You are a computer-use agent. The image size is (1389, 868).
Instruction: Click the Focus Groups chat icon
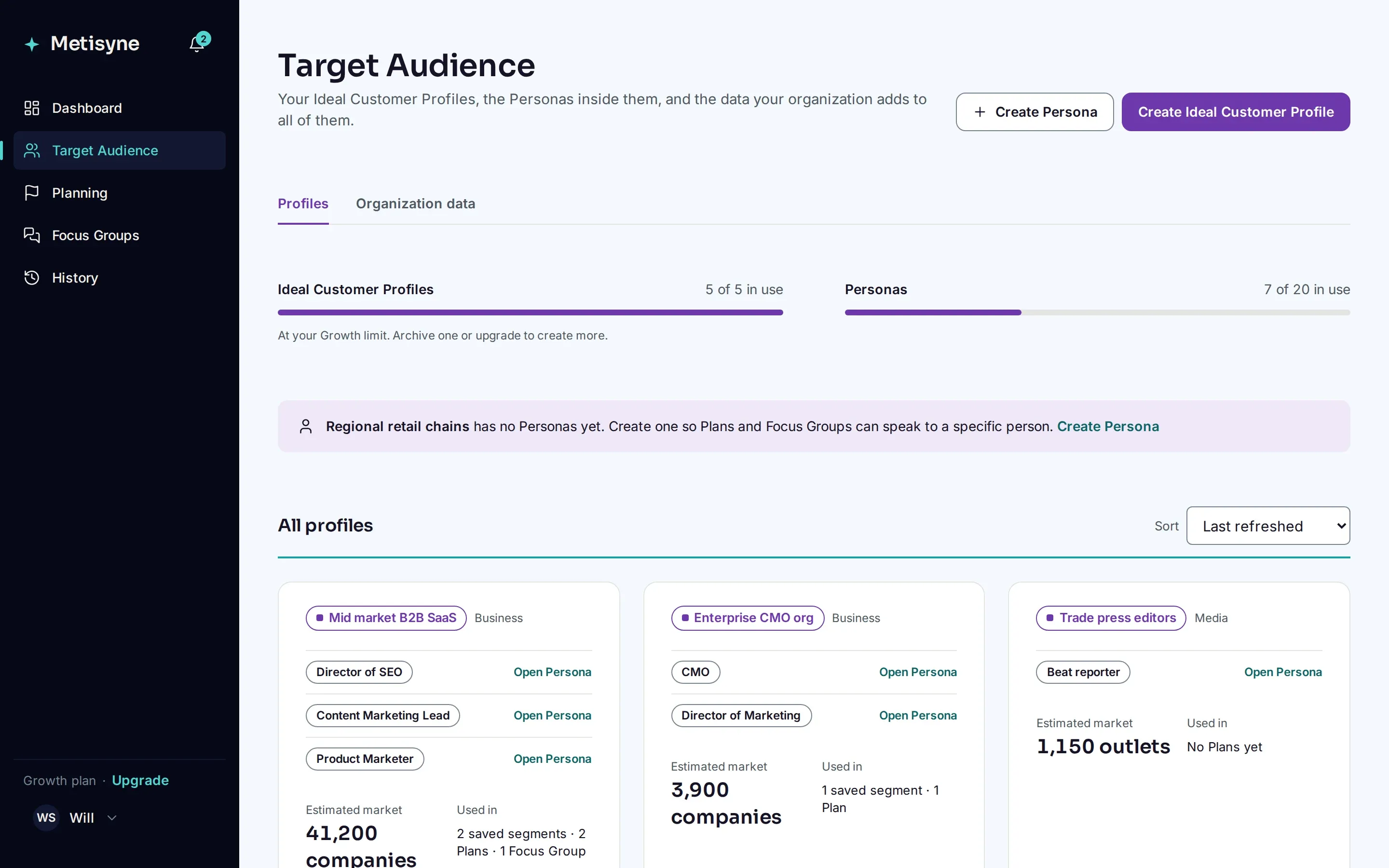[x=31, y=235]
